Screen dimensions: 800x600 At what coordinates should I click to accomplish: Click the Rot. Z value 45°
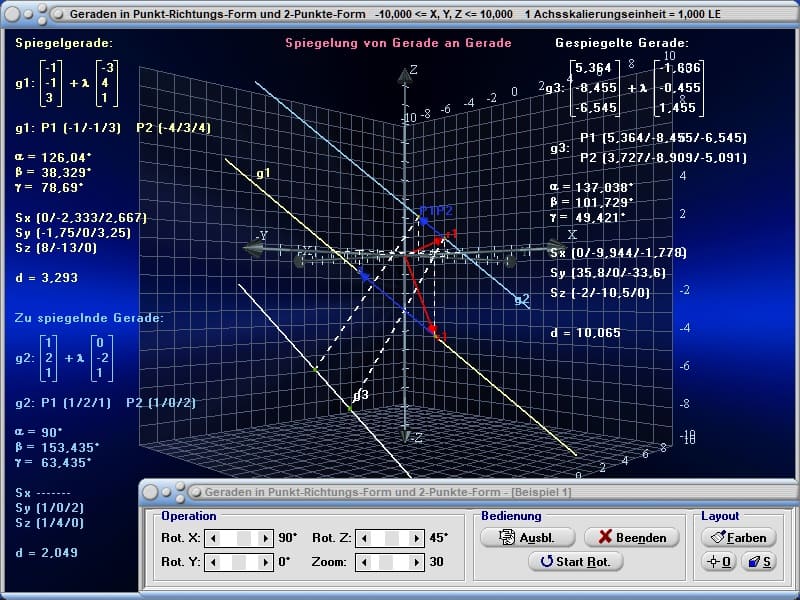point(439,538)
